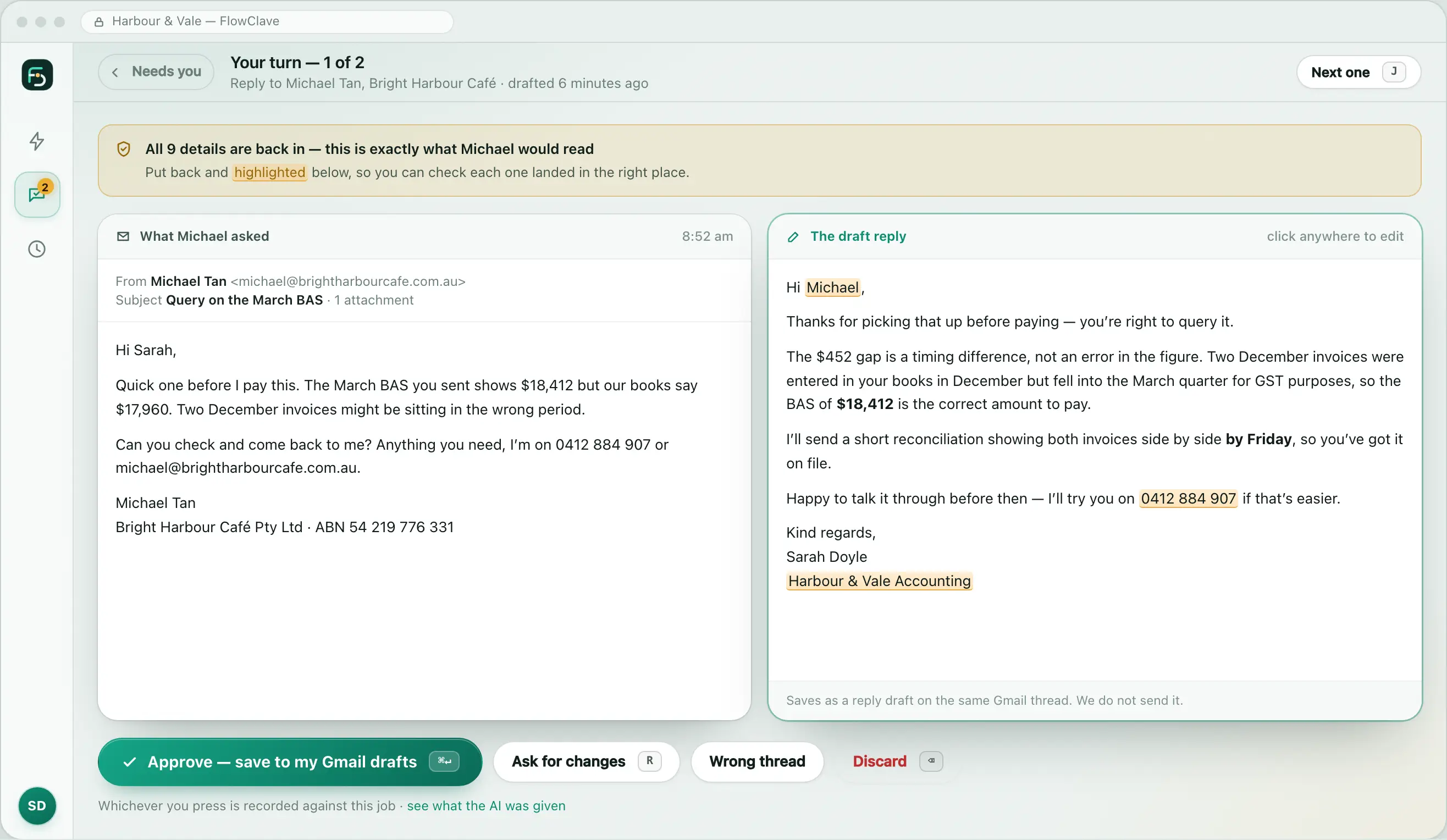The height and width of the screenshot is (840, 1447).
Task: Click the lock icon in address bar
Action: click(x=100, y=22)
